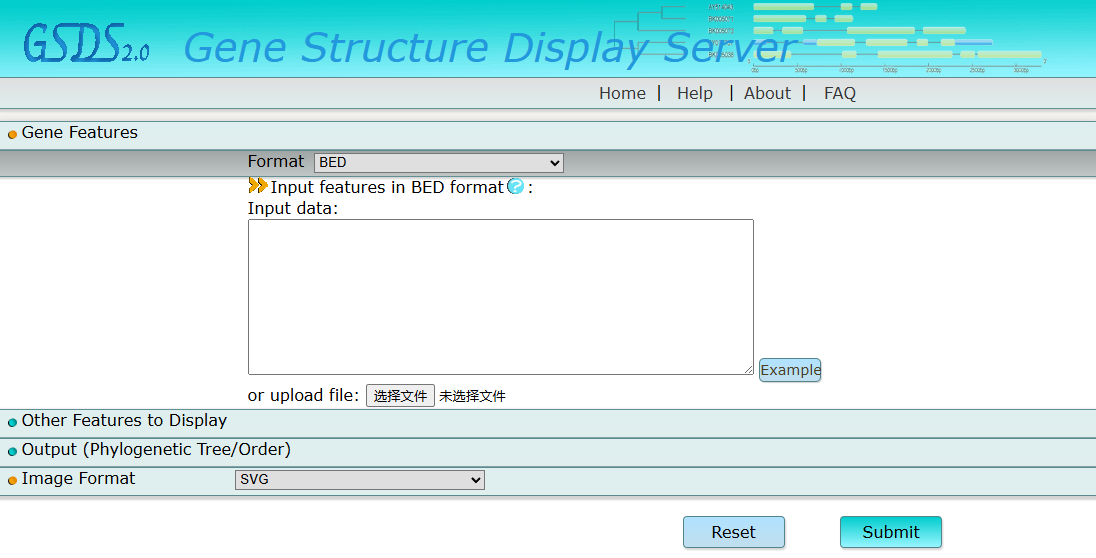Open the Image Format dropdown showing SVG
This screenshot has width=1096, height=558.
pyautogui.click(x=359, y=480)
